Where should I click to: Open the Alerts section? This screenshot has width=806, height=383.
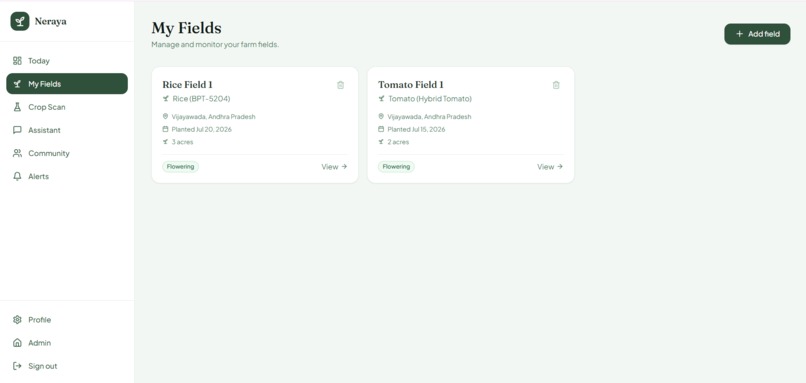(x=67, y=176)
